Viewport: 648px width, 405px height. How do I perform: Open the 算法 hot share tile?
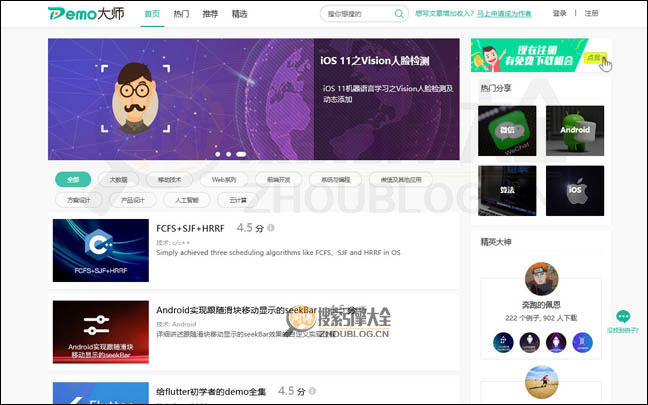[x=507, y=190]
